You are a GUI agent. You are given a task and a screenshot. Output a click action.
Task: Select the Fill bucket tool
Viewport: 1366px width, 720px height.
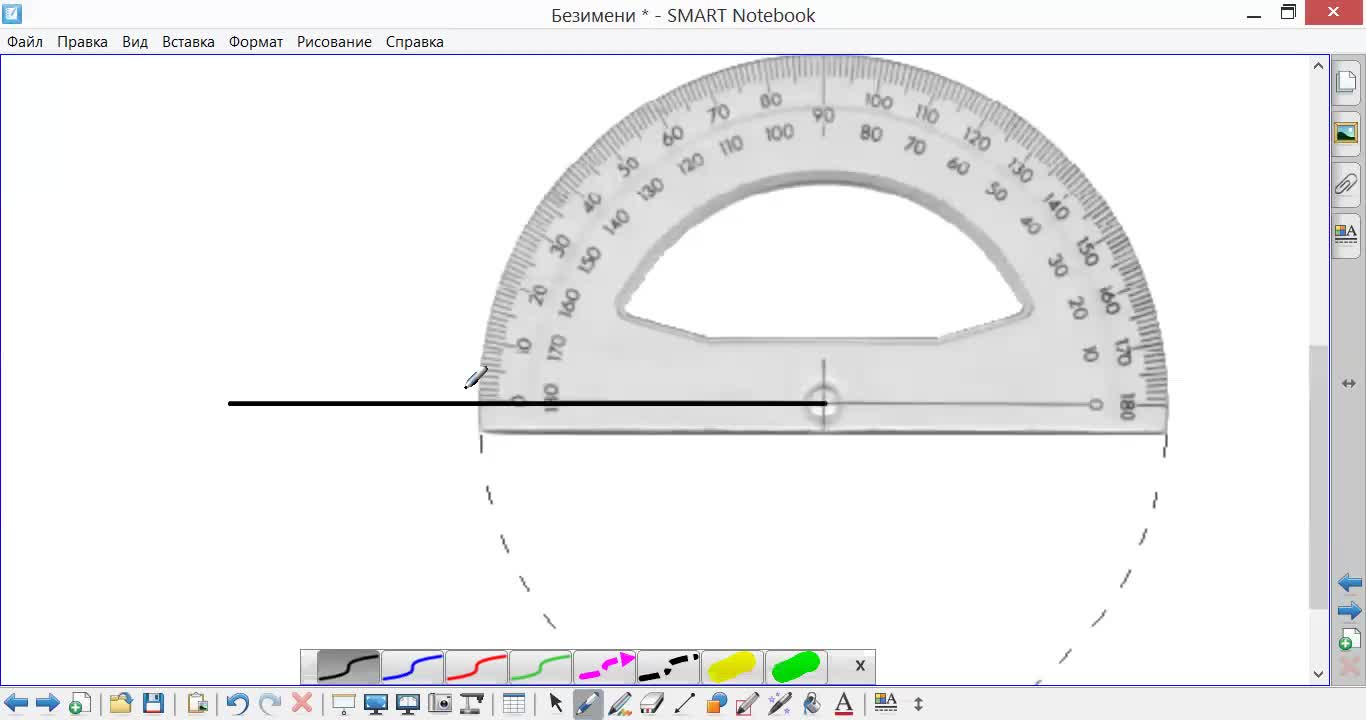tap(812, 703)
